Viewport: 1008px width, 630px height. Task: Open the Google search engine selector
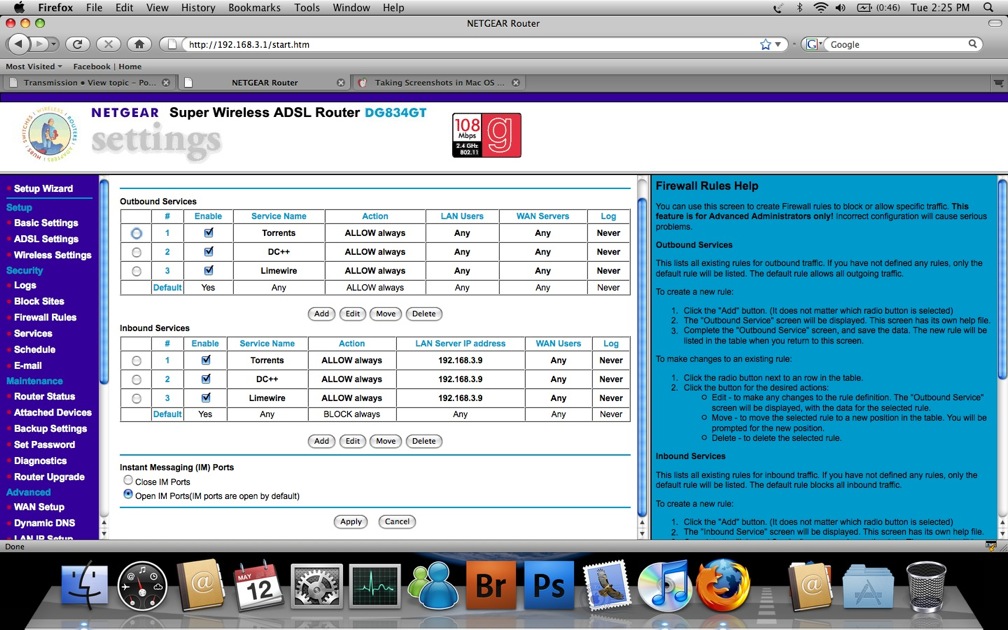pos(813,44)
